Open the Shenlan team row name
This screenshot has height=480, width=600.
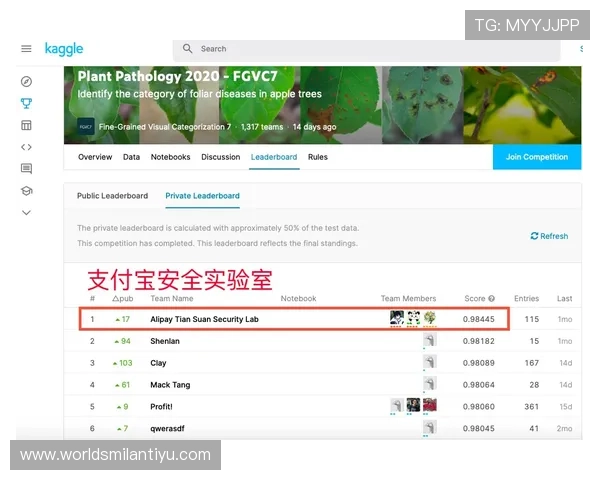click(165, 341)
